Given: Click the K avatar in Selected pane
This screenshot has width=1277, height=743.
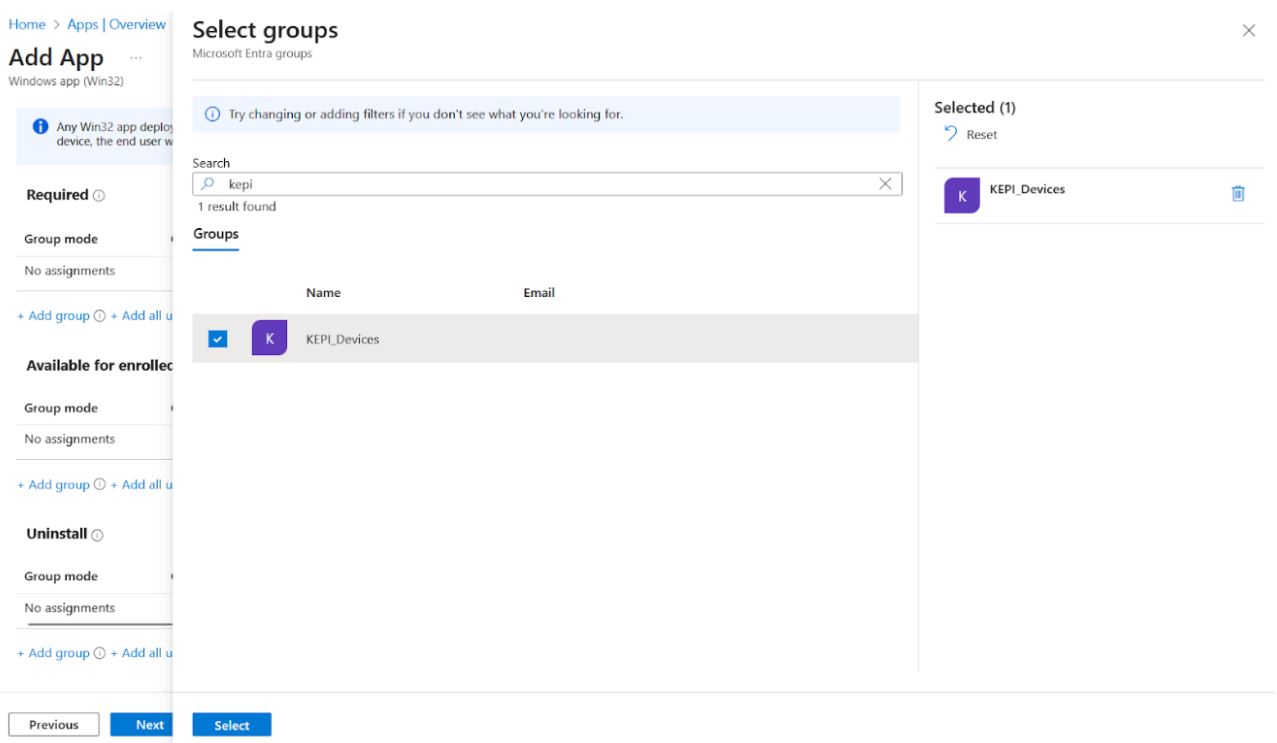Looking at the screenshot, I should pyautogui.click(x=962, y=196).
